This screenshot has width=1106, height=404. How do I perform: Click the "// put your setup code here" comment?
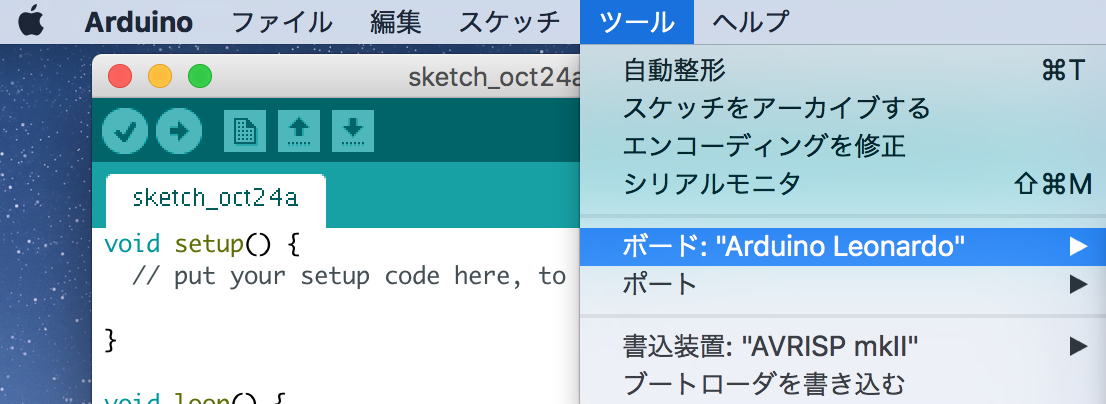click(348, 276)
